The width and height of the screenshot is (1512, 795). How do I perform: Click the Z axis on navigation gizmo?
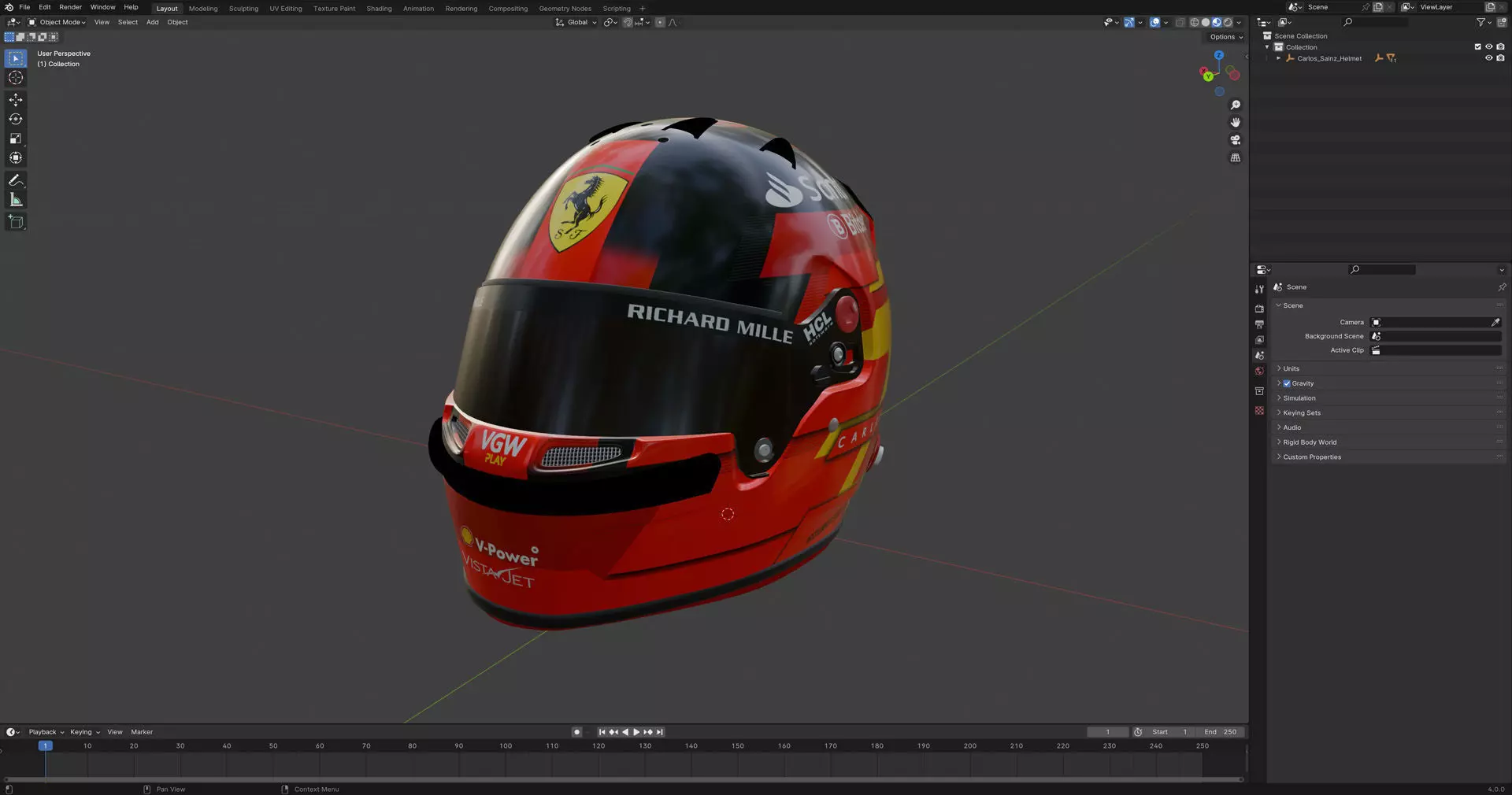click(x=1218, y=55)
